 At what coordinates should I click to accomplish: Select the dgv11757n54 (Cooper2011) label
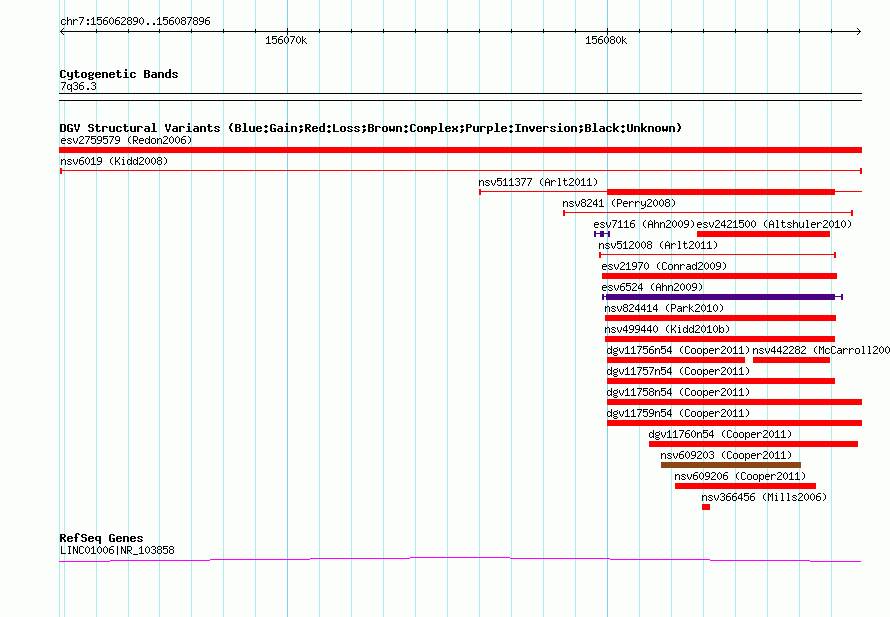678,371
